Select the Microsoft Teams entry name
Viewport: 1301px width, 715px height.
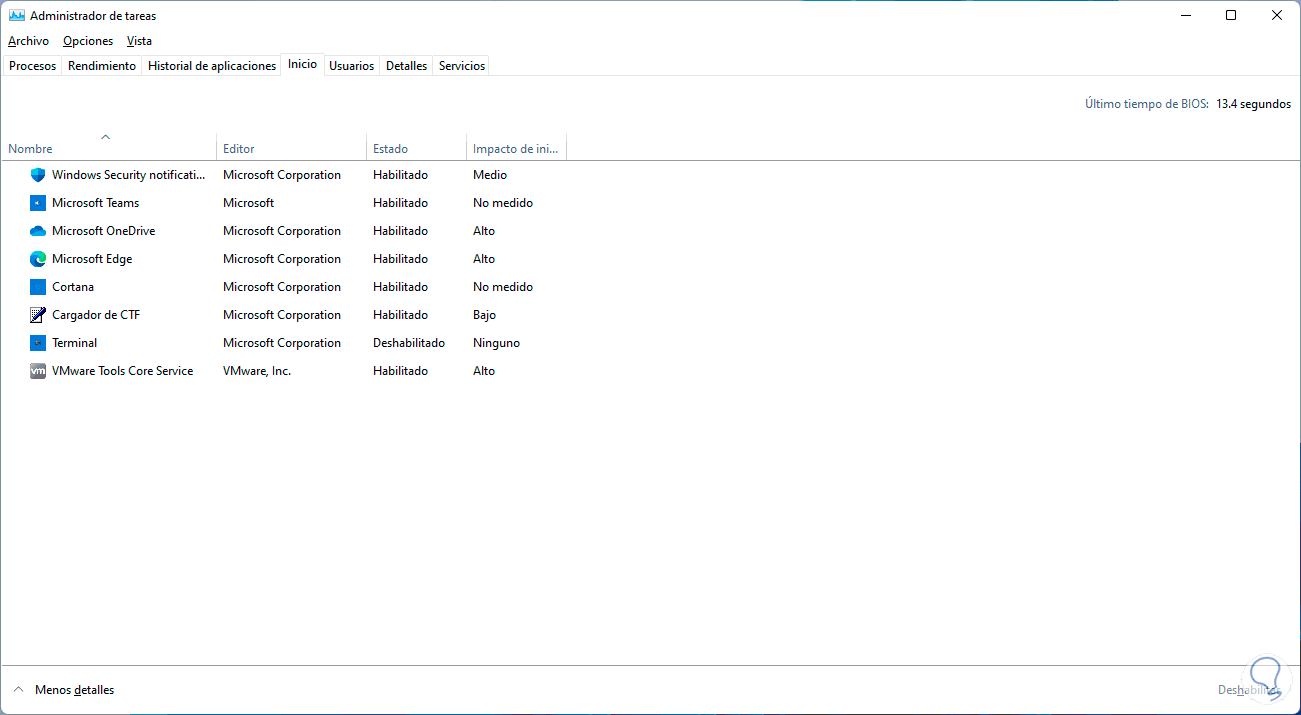pyautogui.click(x=95, y=203)
